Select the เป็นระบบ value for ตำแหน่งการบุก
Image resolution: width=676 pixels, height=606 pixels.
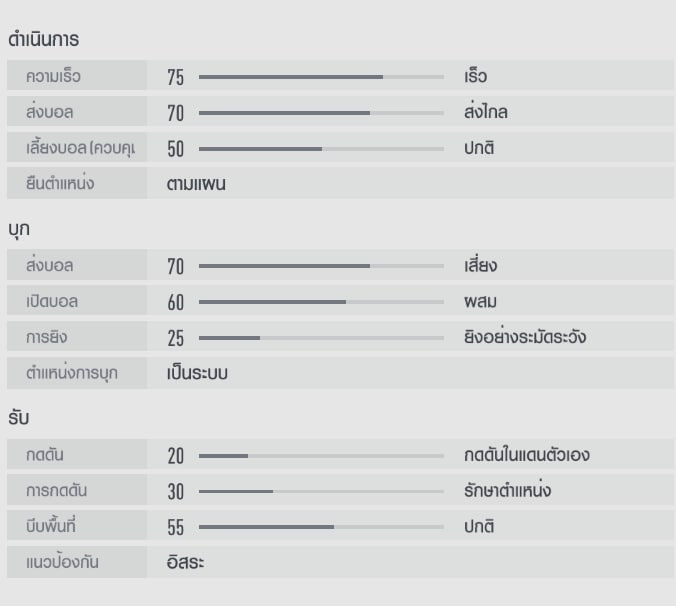click(x=198, y=373)
